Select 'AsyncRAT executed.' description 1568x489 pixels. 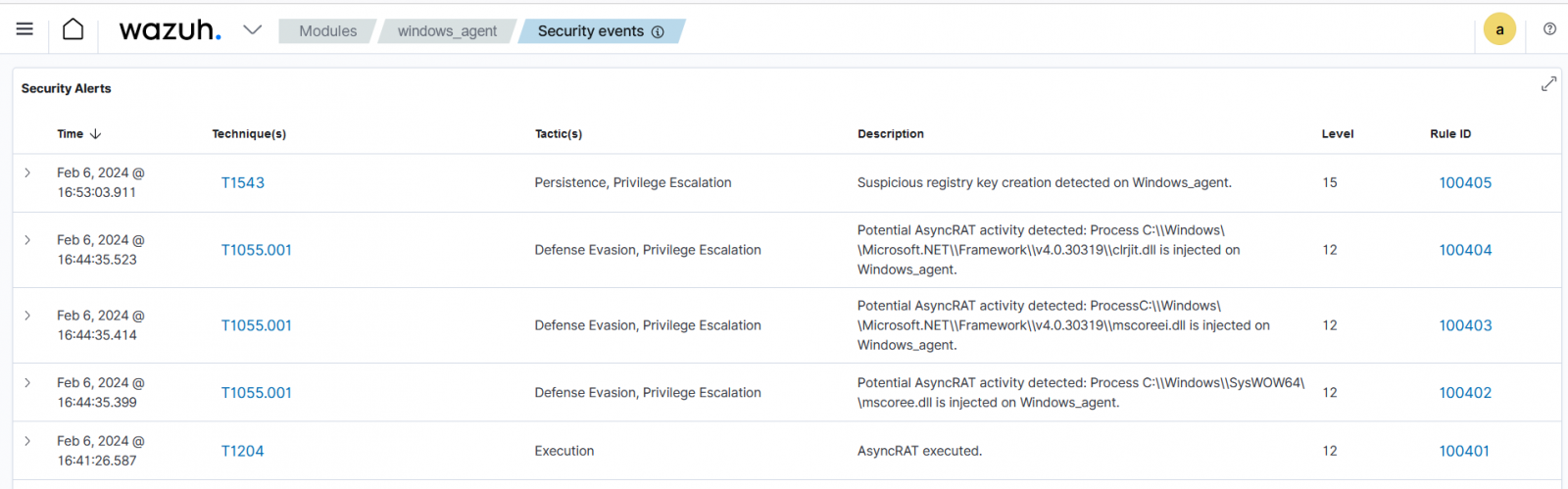[x=919, y=451]
